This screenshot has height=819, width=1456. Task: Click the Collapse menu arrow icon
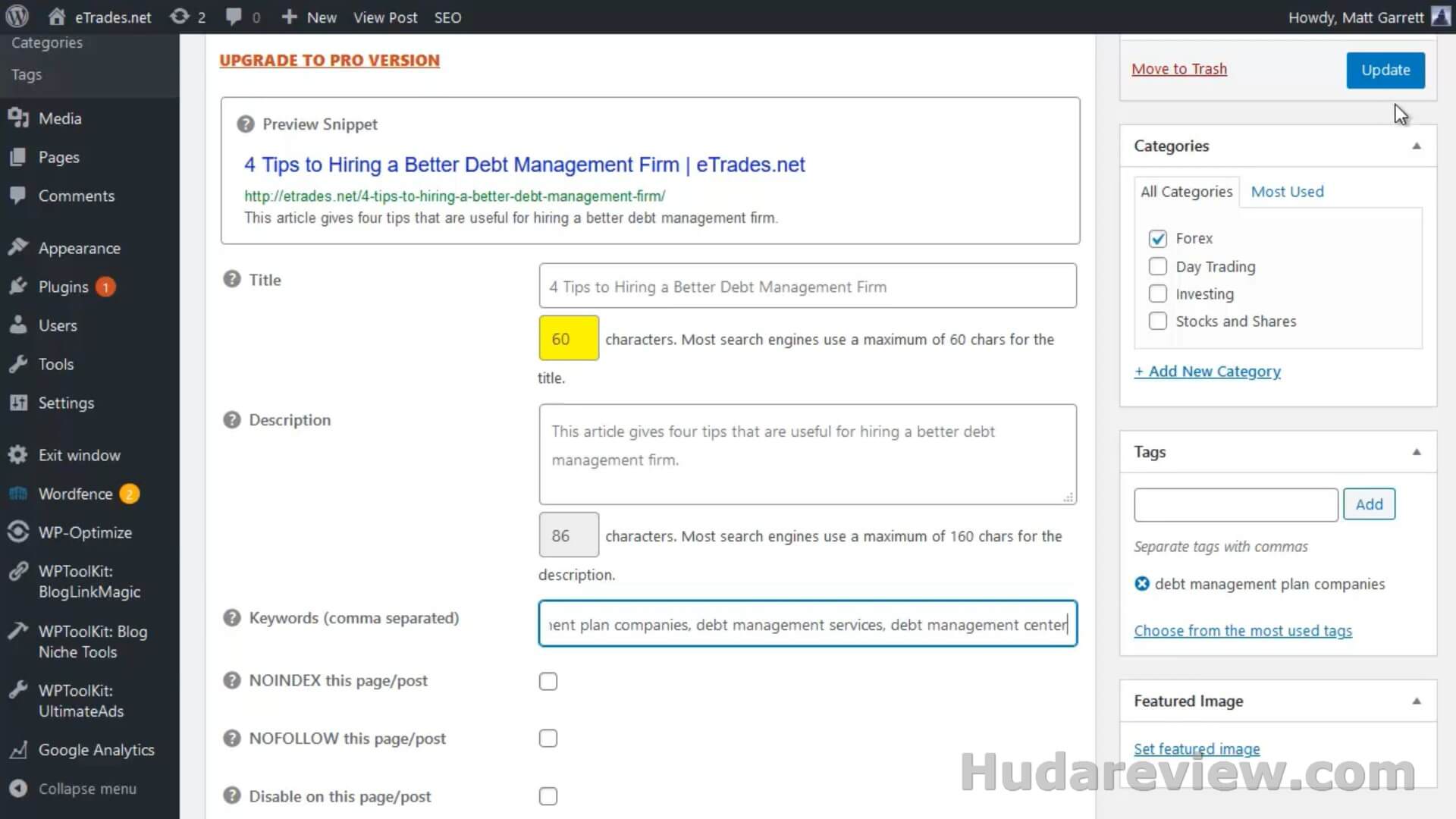18,789
